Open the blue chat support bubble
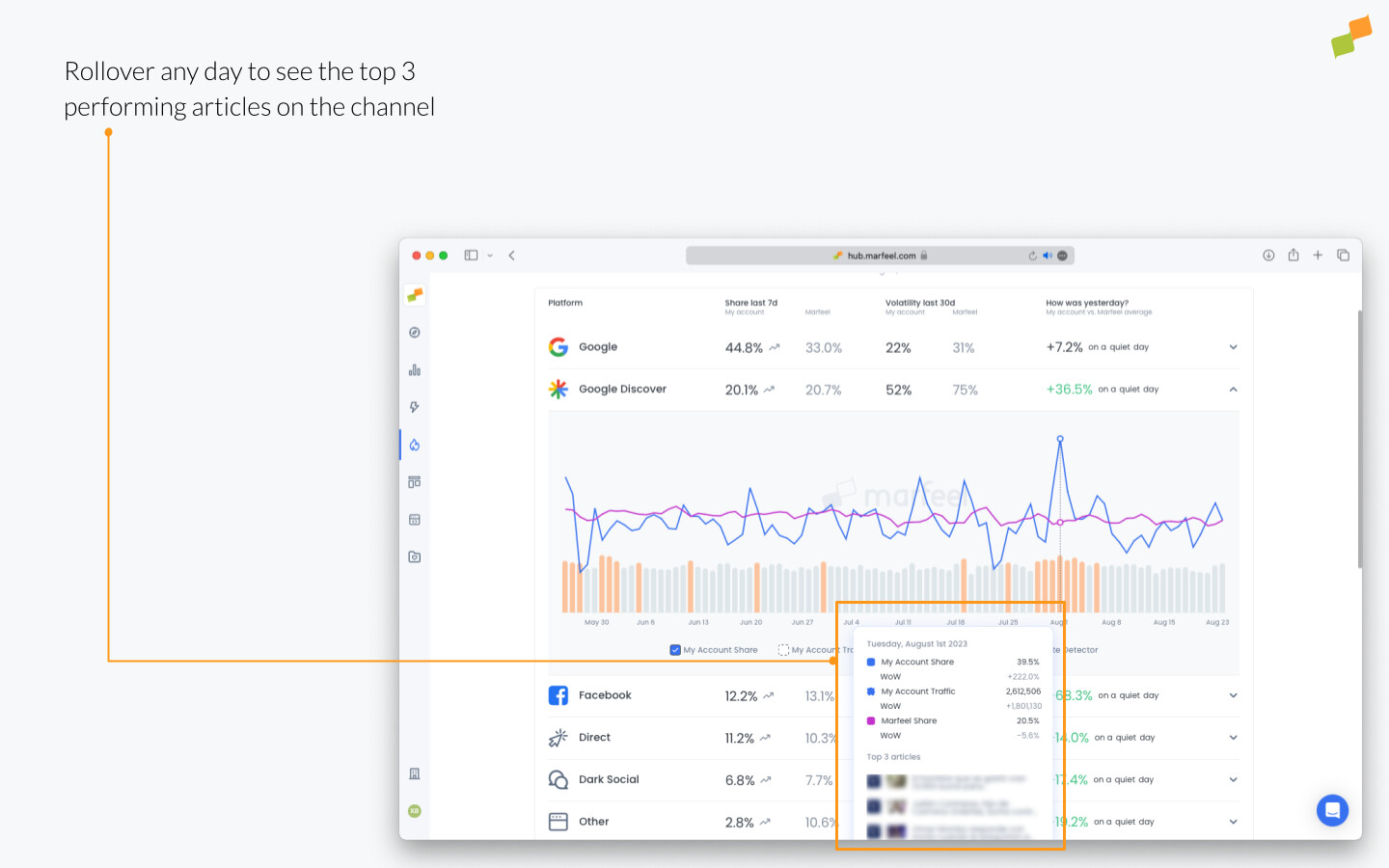The width and height of the screenshot is (1389, 868). tap(1333, 810)
